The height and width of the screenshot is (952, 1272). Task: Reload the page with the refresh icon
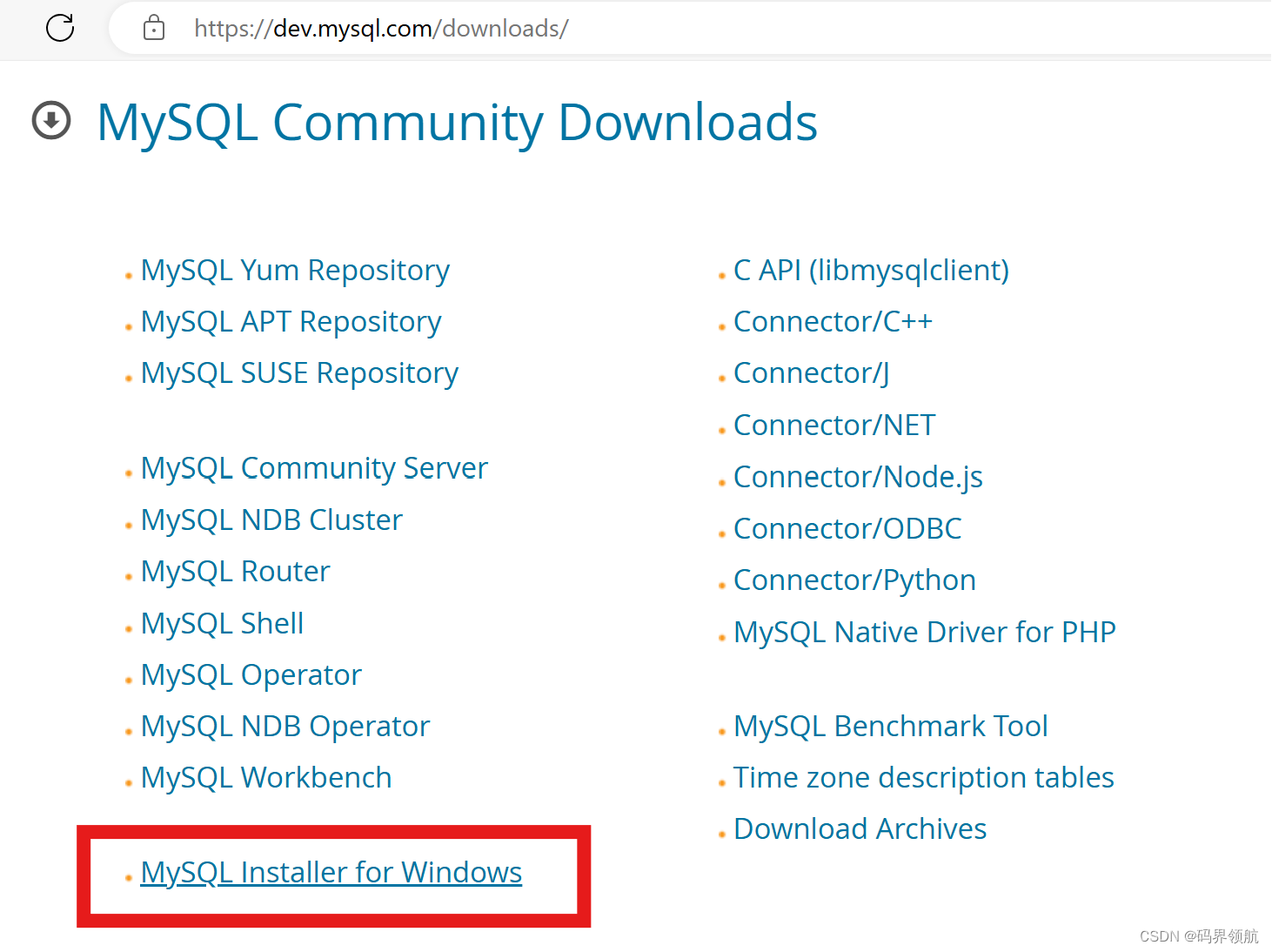pyautogui.click(x=60, y=28)
